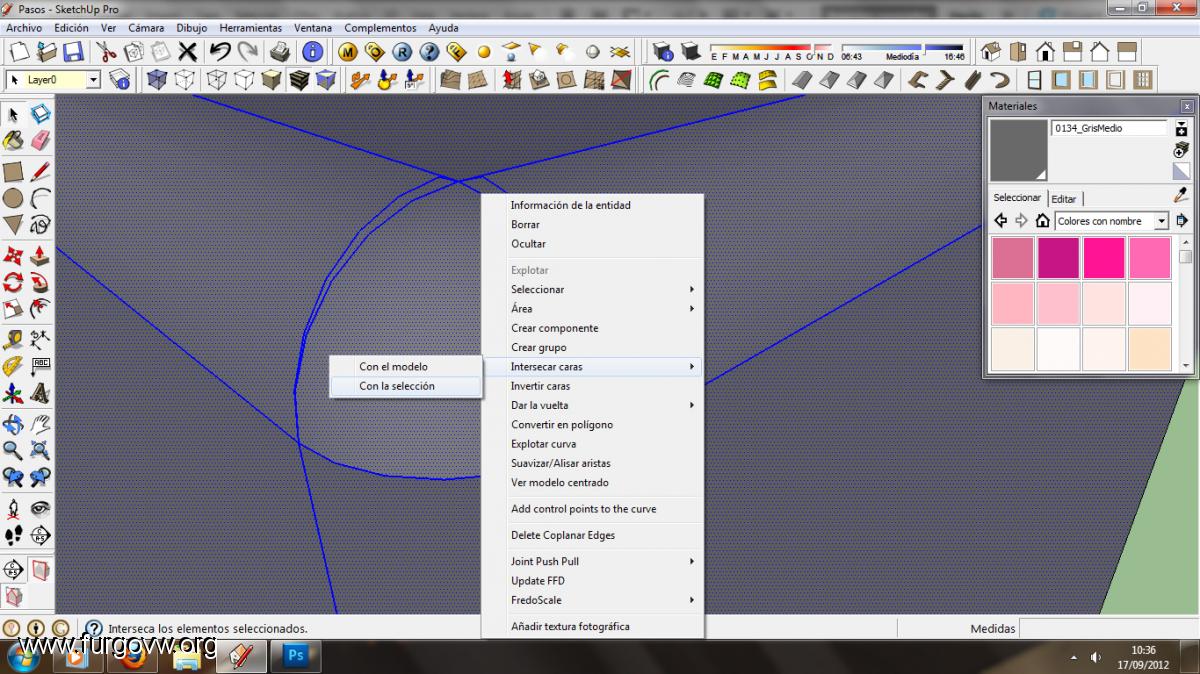Open the Complementos menu
The height and width of the screenshot is (674, 1200).
pyautogui.click(x=380, y=28)
